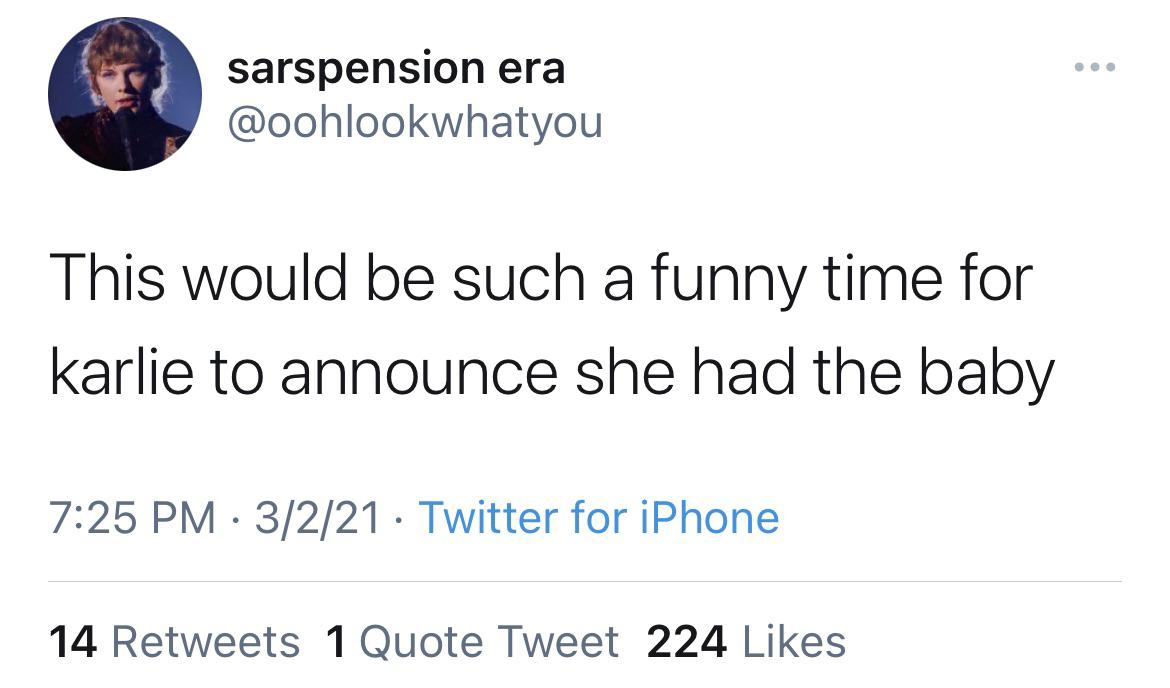Click the sarspension era profile picture

(x=125, y=94)
